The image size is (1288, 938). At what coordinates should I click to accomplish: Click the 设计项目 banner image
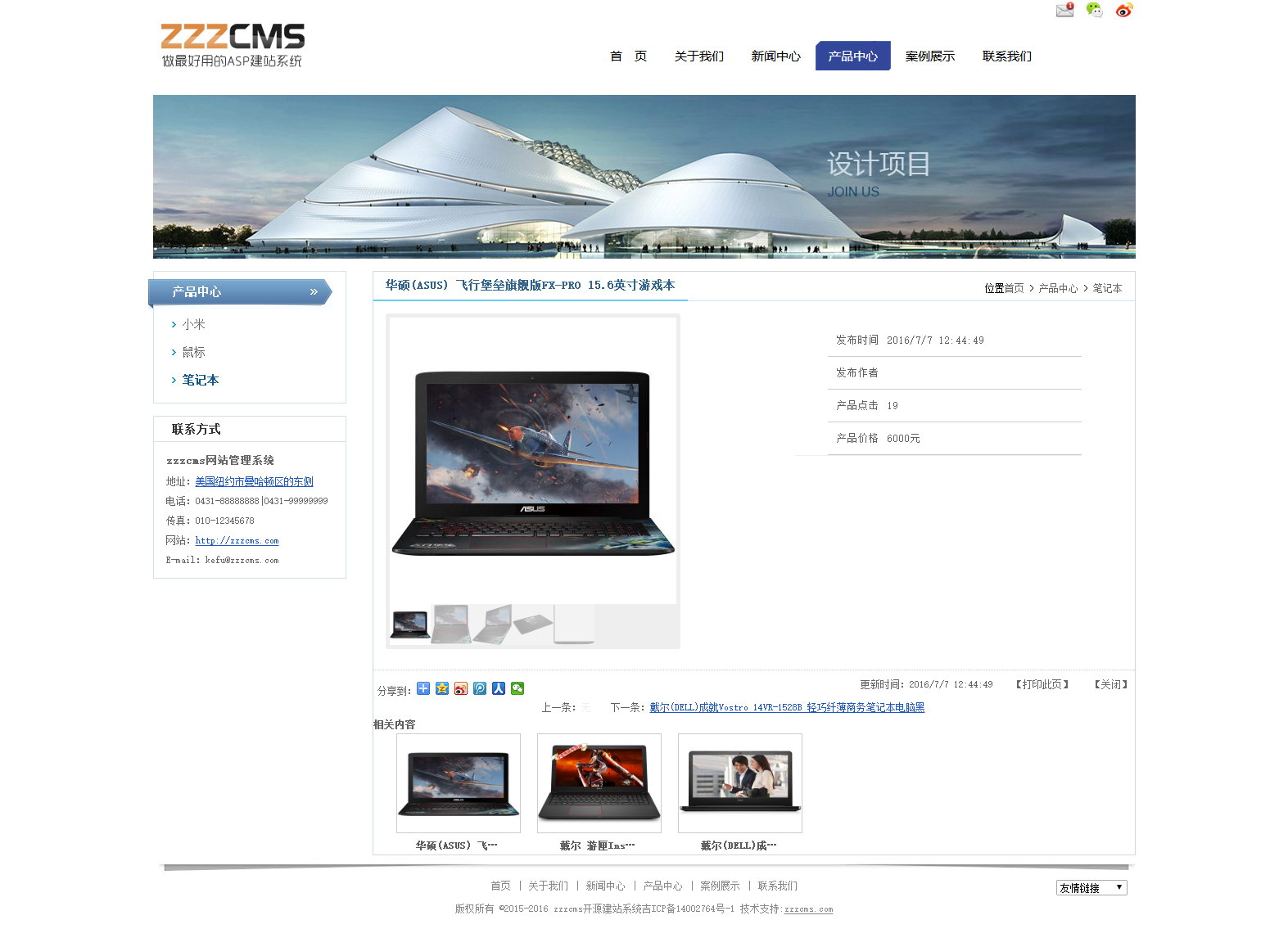pyautogui.click(x=644, y=177)
